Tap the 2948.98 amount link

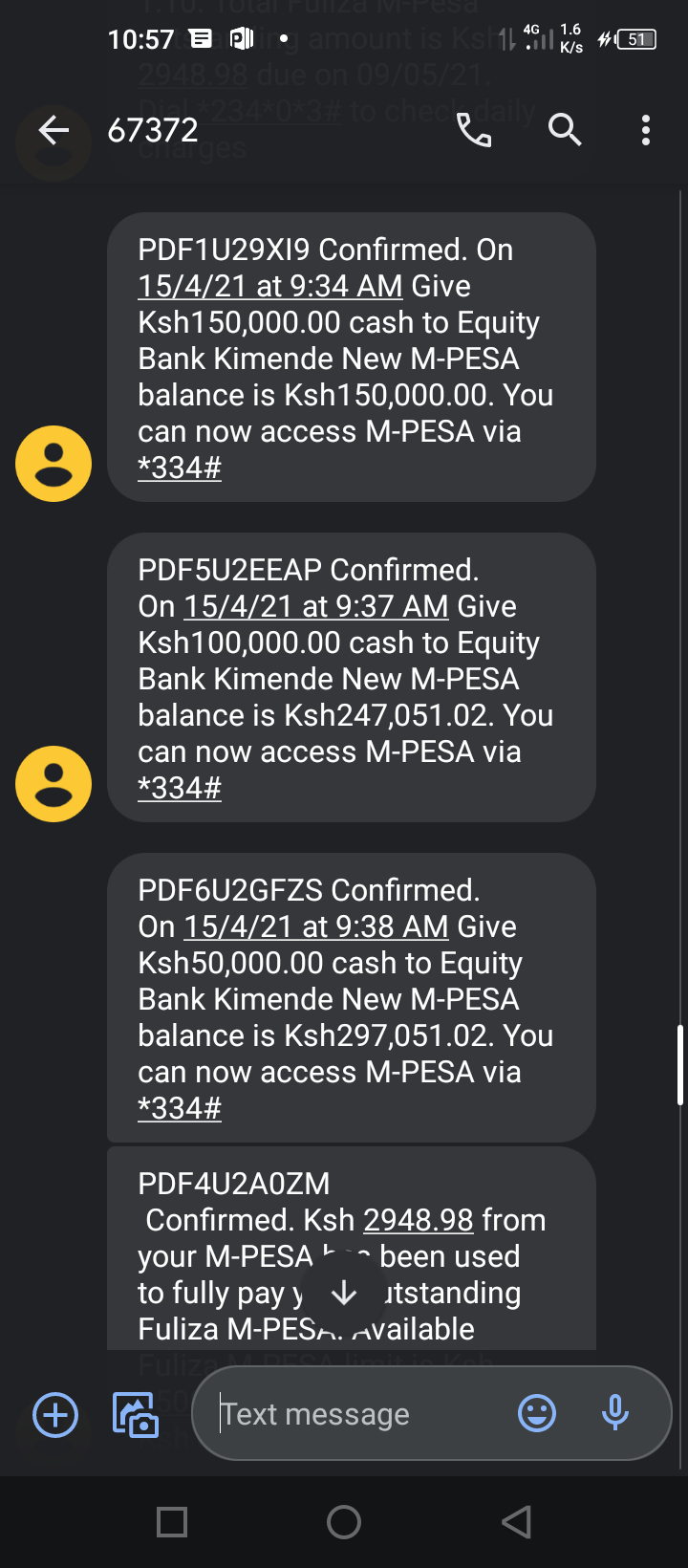419,1220
